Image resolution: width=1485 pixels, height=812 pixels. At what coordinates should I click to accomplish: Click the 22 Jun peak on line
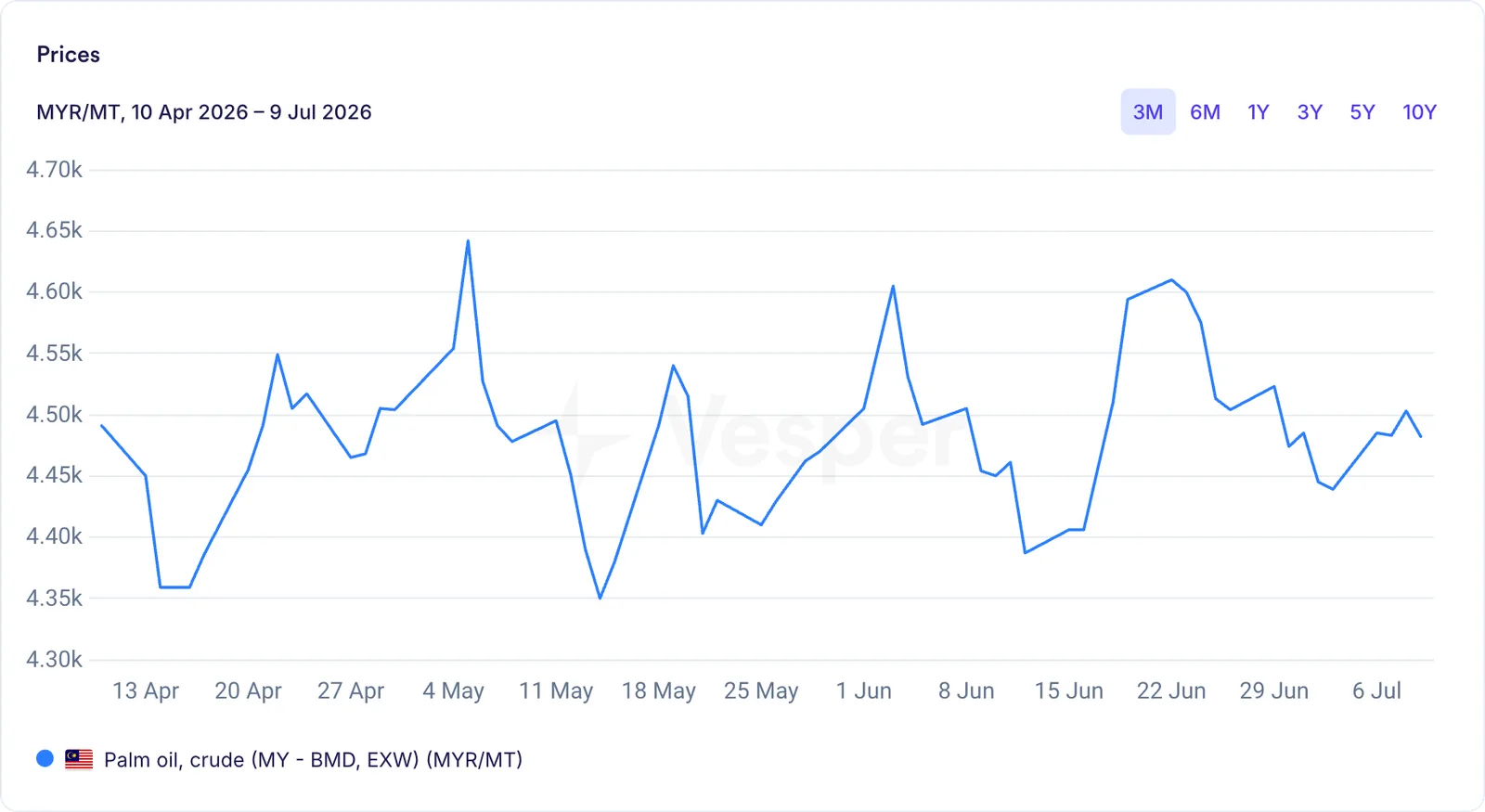click(x=1171, y=279)
